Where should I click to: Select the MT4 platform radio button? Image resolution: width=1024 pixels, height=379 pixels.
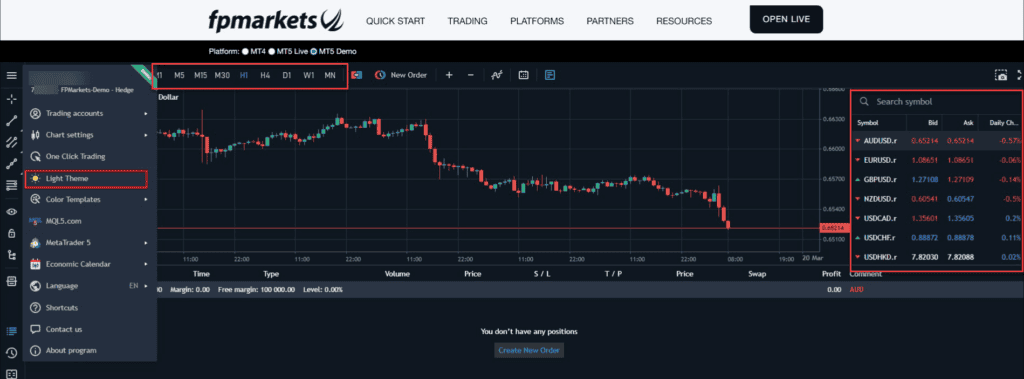[x=246, y=51]
